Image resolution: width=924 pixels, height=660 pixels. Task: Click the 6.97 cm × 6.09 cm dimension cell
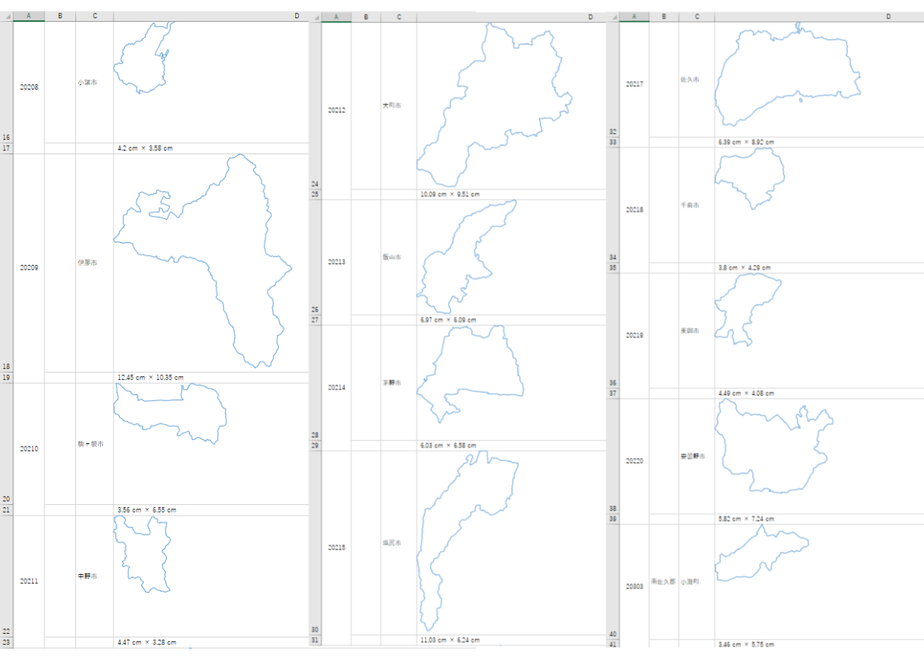(x=511, y=320)
